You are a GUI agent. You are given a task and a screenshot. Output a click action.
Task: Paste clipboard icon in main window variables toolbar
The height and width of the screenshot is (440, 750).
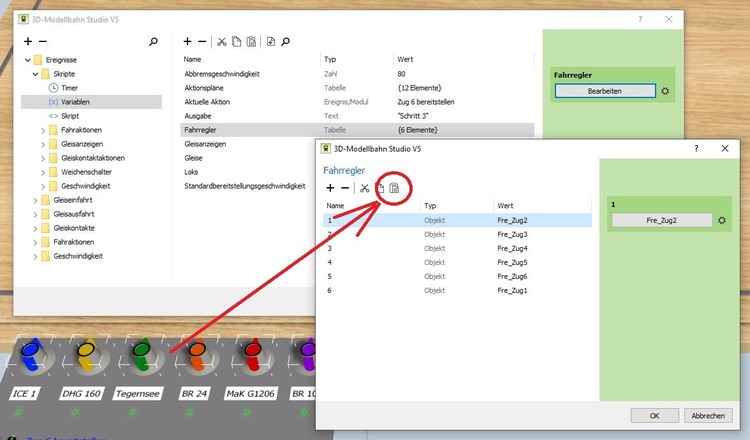click(x=251, y=42)
